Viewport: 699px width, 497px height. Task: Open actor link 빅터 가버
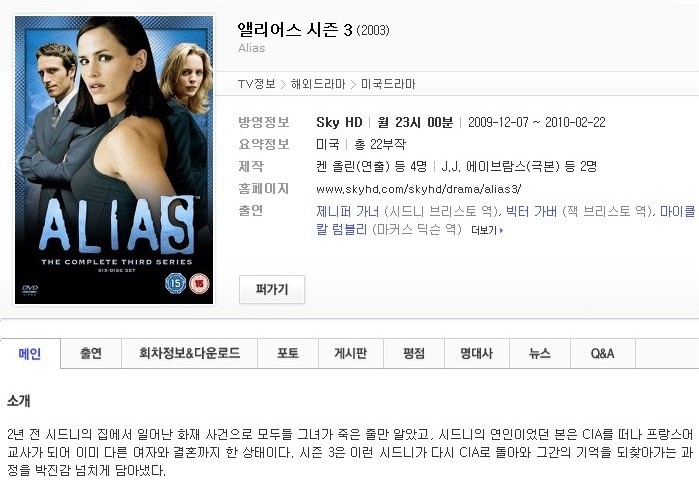click(x=531, y=211)
